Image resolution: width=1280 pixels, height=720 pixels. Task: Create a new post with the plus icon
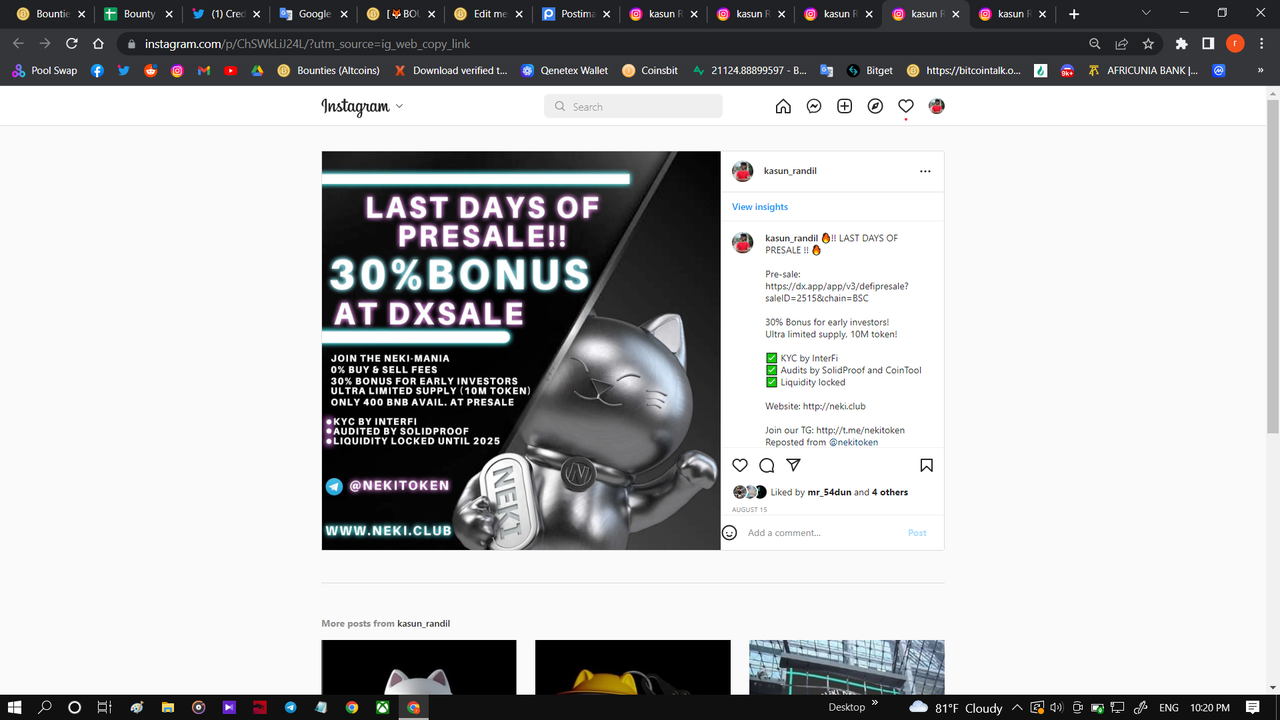[x=844, y=105]
